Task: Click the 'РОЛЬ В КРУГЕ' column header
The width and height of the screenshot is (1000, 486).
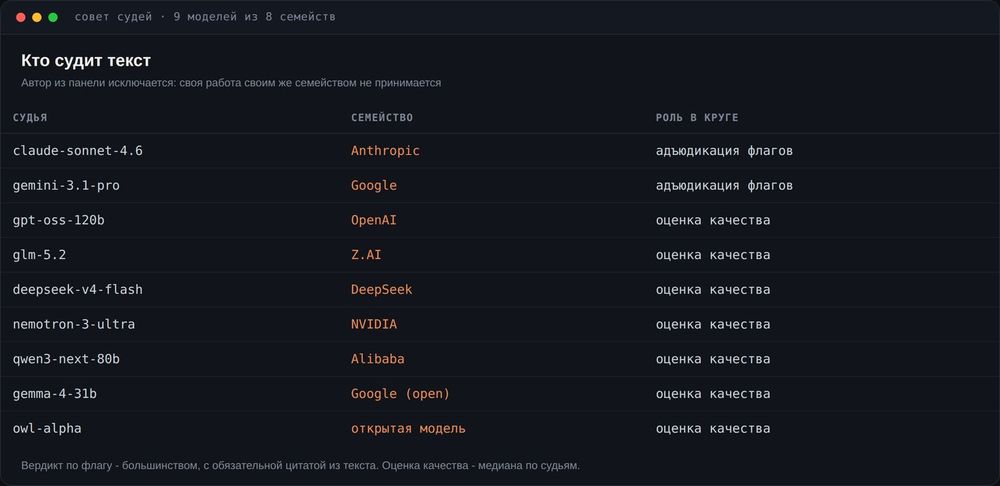Action: pyautogui.click(x=697, y=118)
